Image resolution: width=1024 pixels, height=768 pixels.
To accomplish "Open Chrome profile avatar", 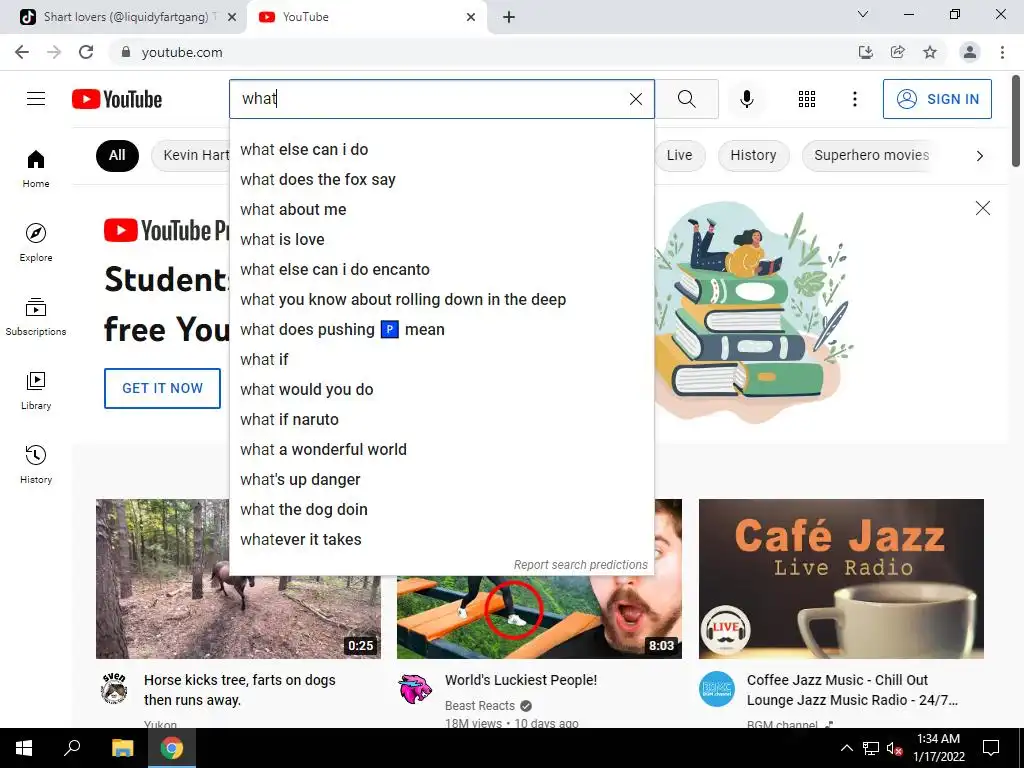I will (970, 52).
